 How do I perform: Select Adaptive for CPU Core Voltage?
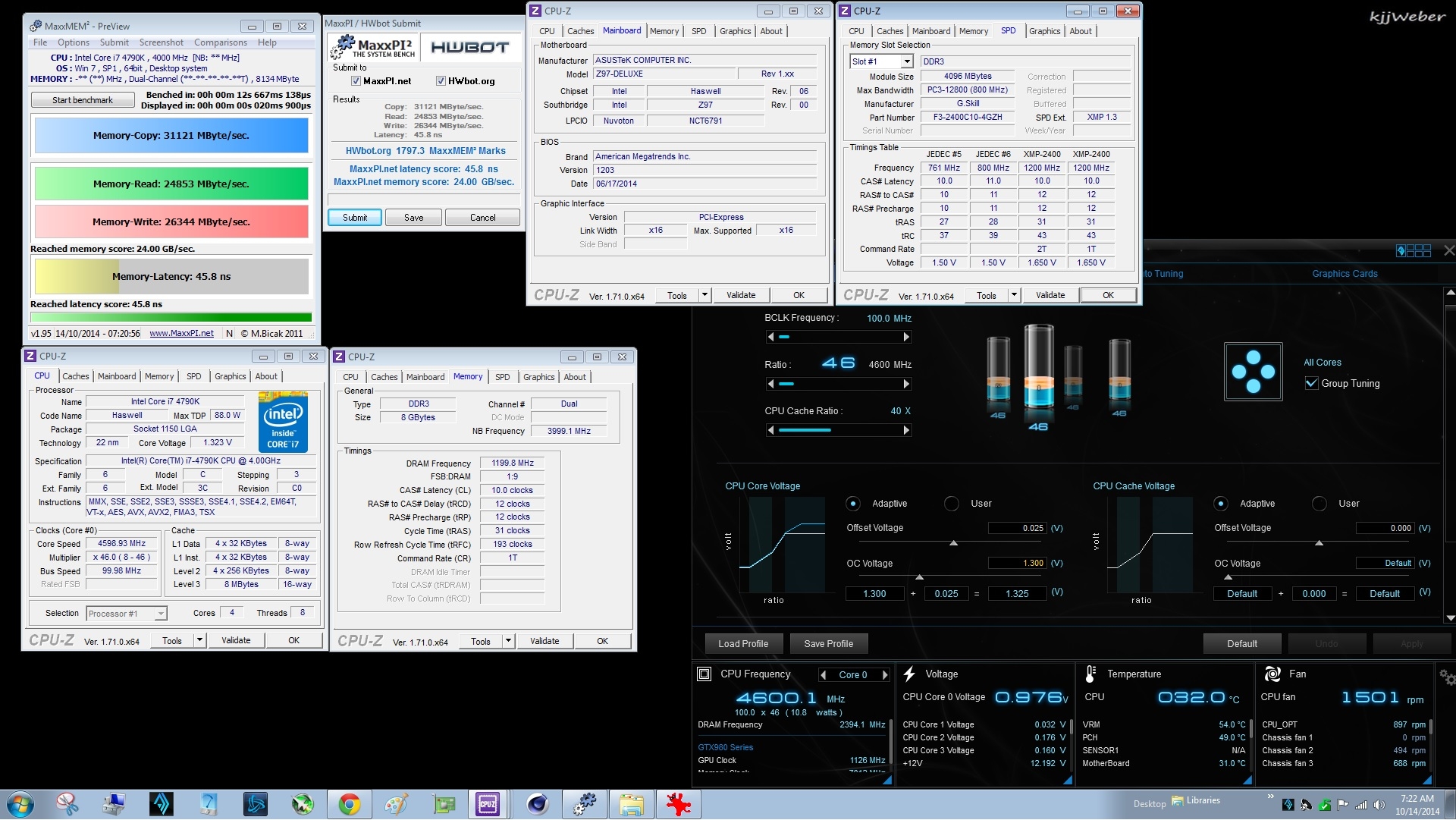(853, 504)
